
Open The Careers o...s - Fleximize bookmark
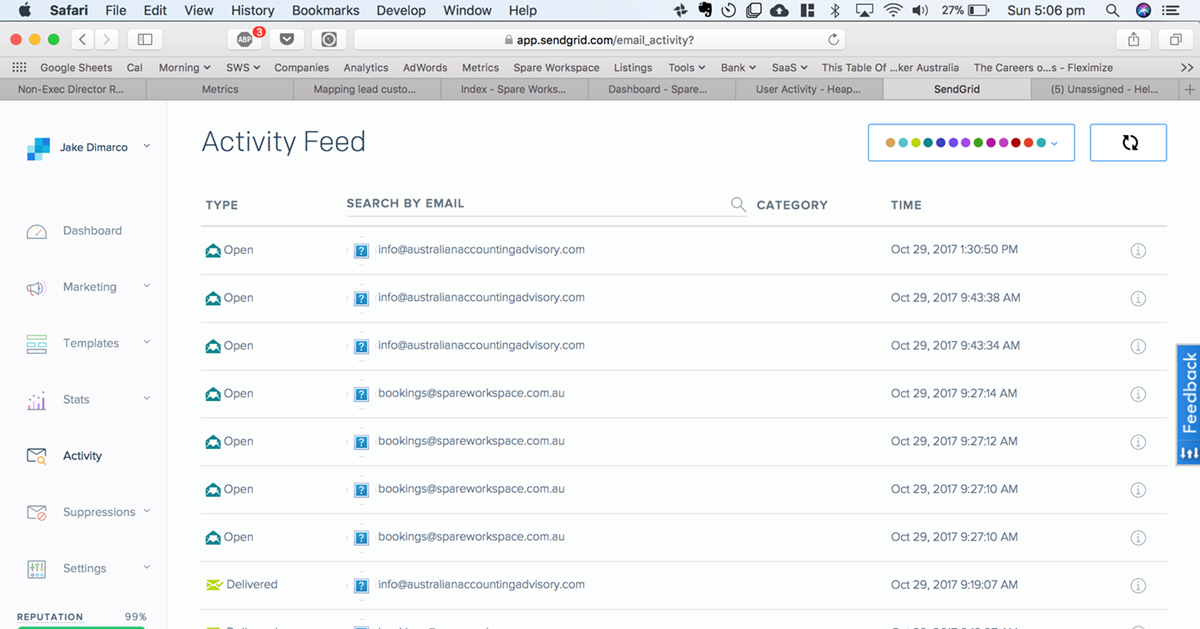1043,68
